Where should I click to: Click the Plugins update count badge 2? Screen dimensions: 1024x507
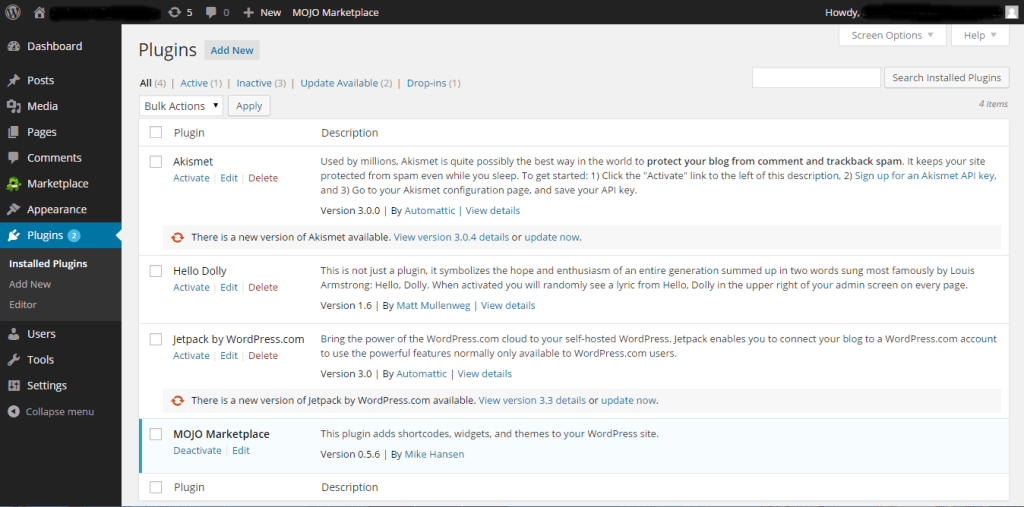coord(74,235)
